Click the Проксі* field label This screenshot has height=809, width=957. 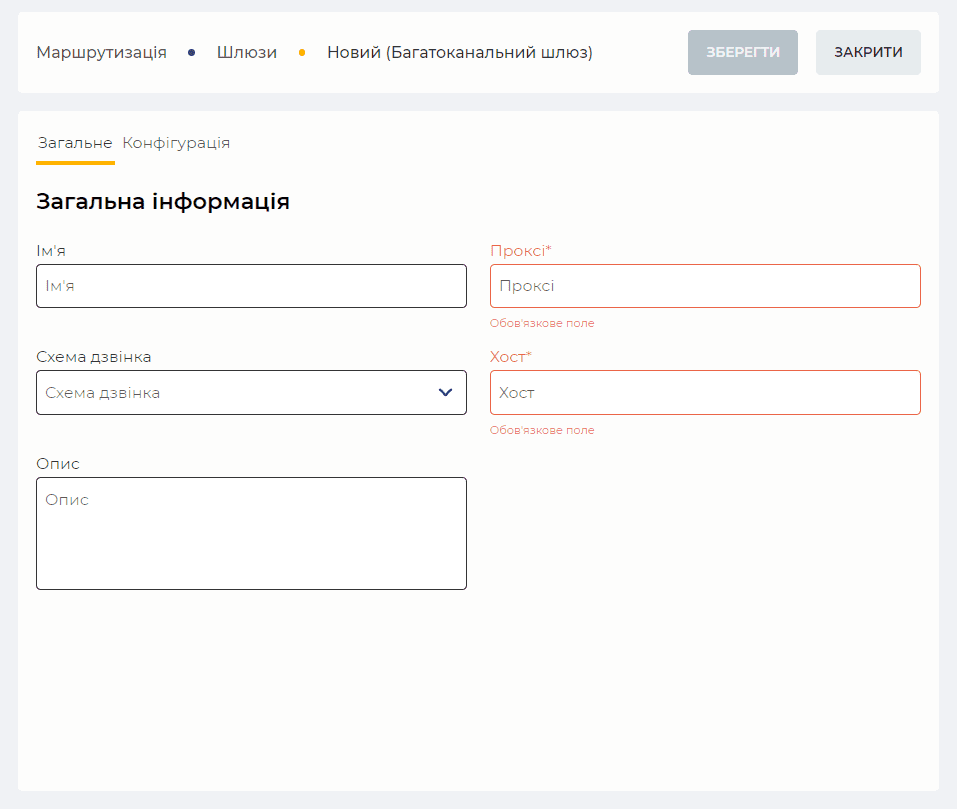coord(521,251)
